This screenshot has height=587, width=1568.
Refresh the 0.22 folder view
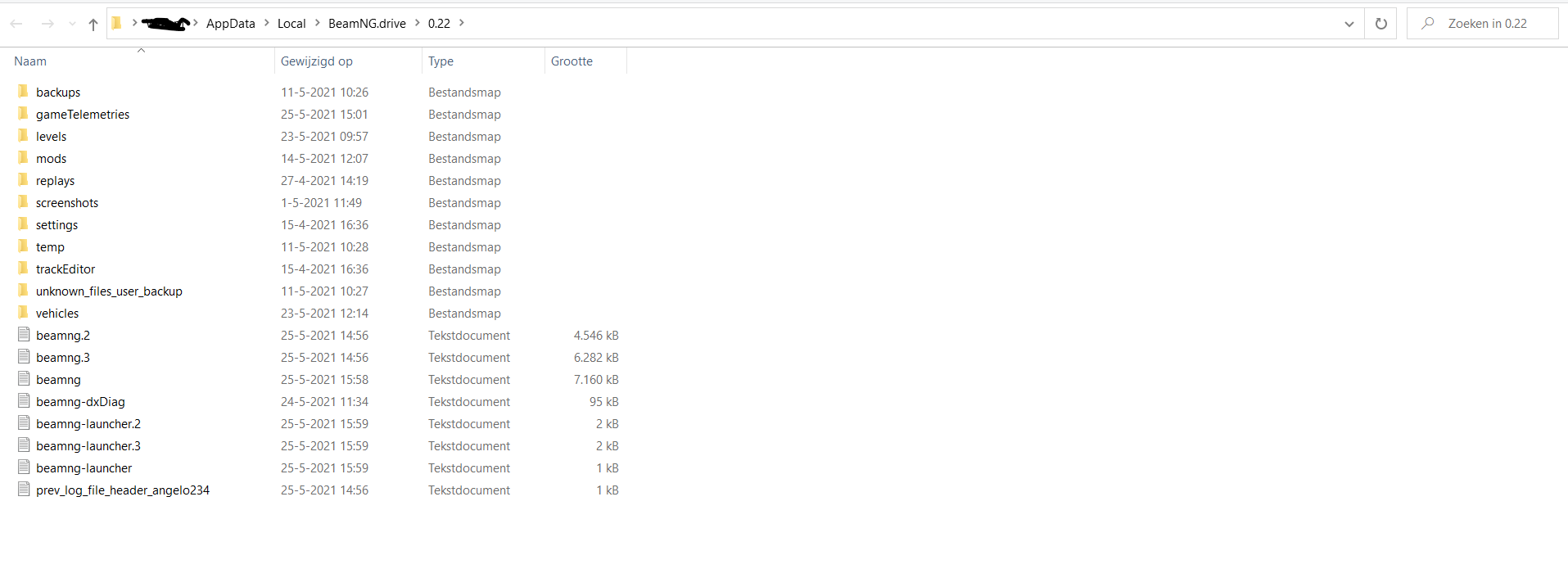[1381, 24]
